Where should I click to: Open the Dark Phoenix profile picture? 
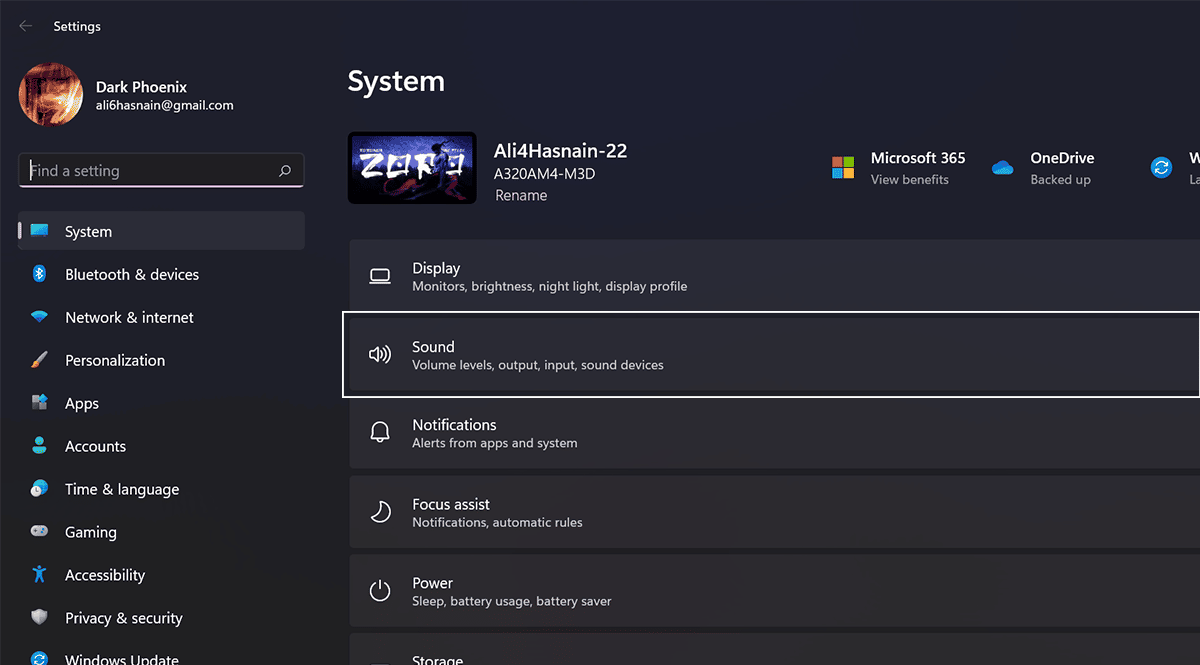(51, 96)
